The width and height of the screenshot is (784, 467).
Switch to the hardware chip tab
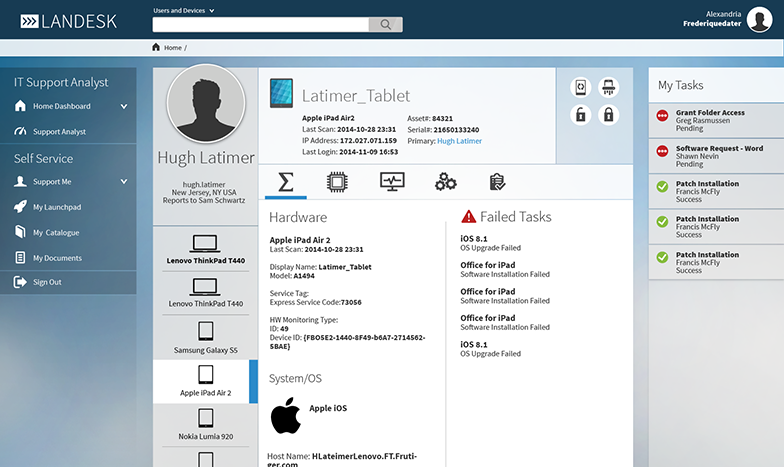coord(338,182)
